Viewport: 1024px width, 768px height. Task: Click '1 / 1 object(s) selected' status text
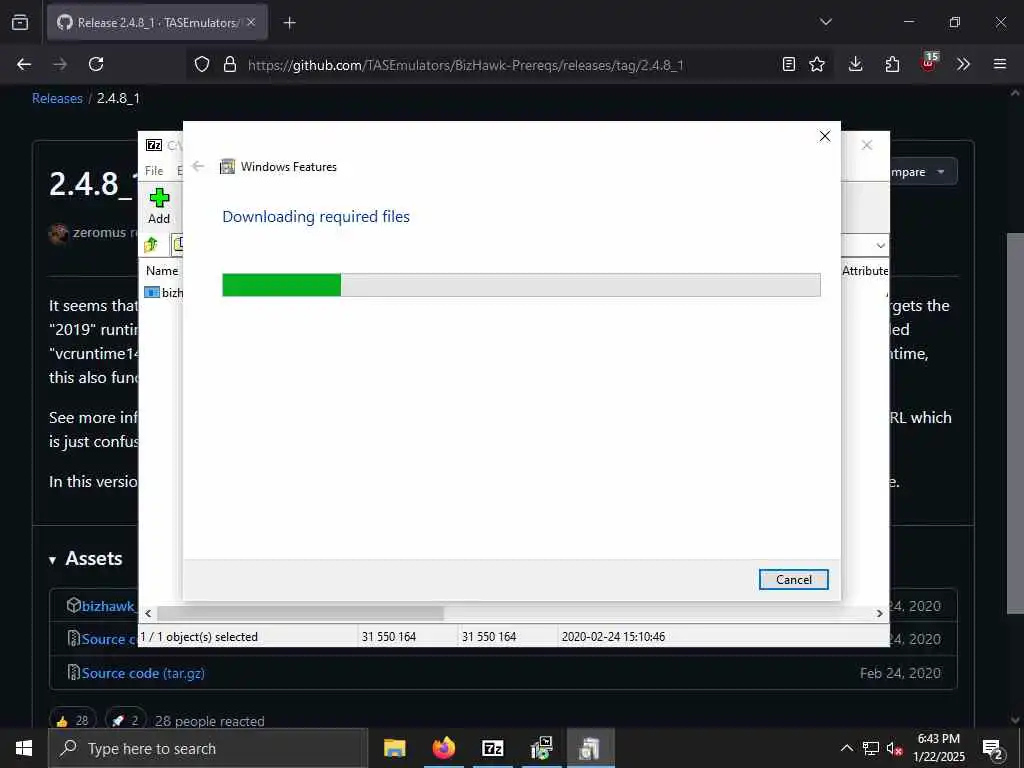[199, 637]
